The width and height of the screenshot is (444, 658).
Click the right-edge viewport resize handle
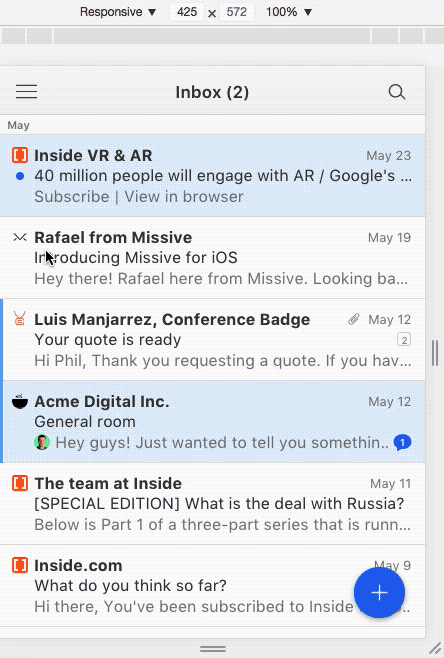[x=435, y=352]
